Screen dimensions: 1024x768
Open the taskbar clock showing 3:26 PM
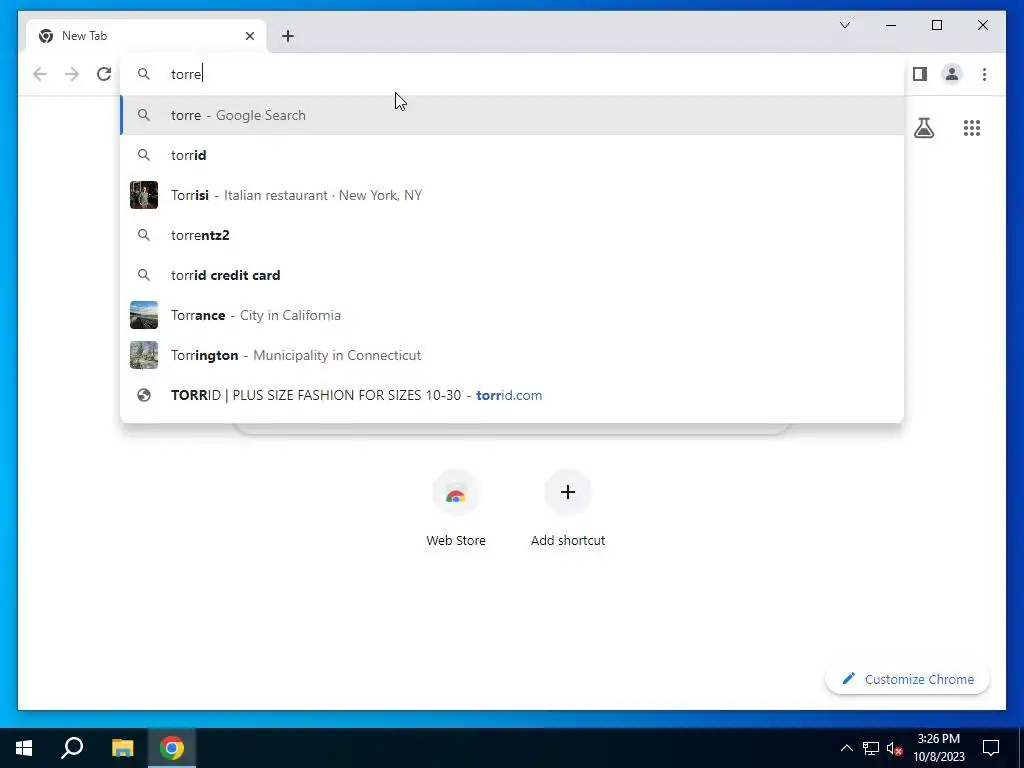[x=938, y=748]
